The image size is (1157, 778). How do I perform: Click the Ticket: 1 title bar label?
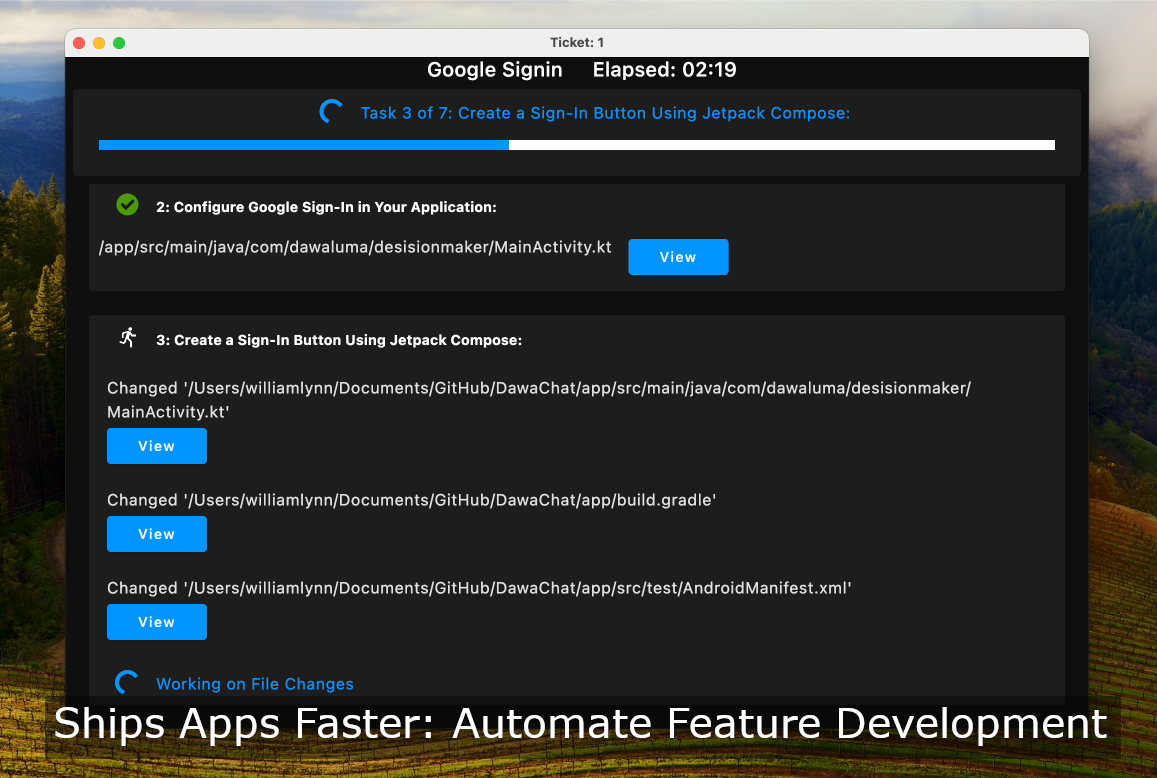tap(577, 43)
